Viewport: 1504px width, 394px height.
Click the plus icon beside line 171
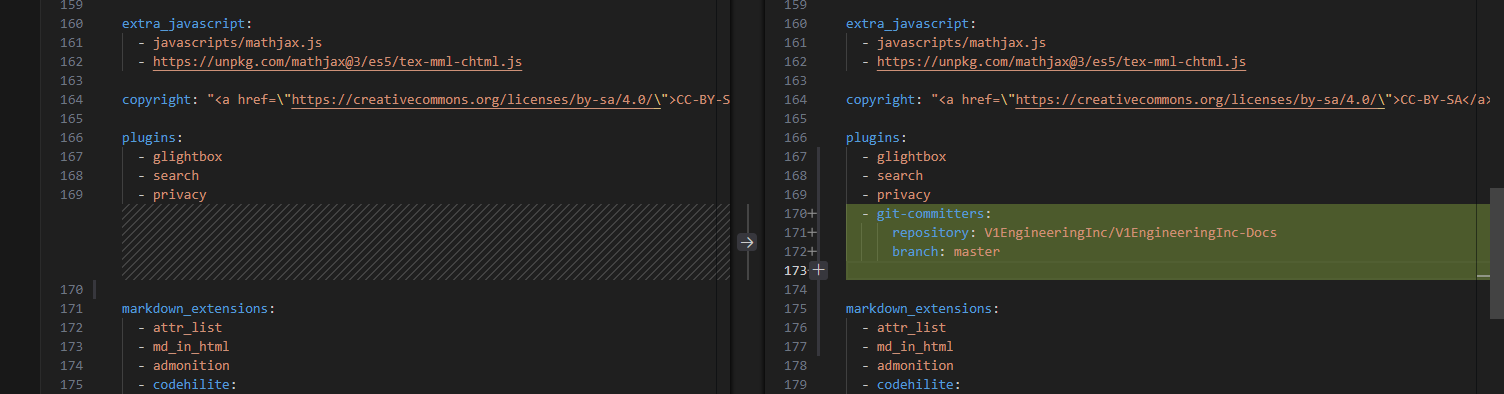tap(812, 232)
